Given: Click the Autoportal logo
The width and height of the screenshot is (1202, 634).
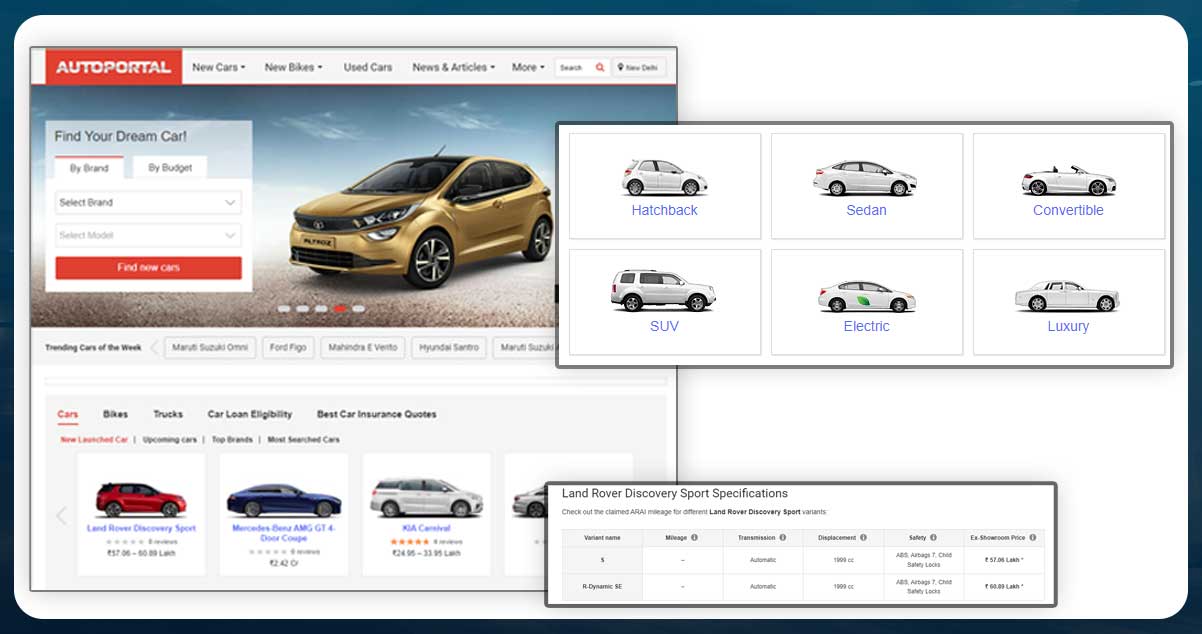Looking at the screenshot, I should 113,67.
